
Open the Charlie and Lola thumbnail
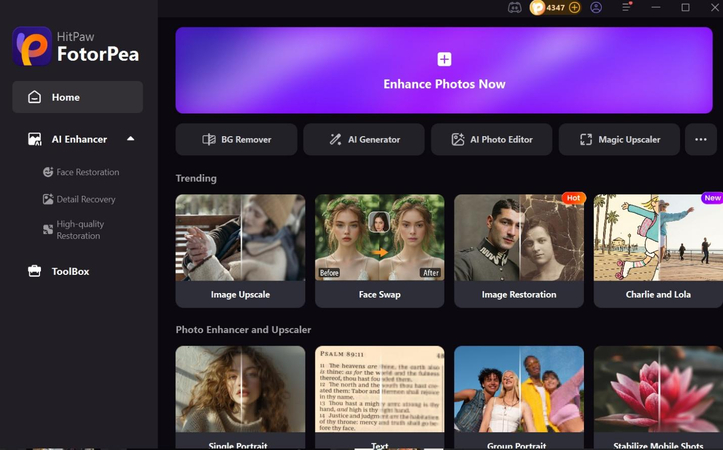coord(658,237)
